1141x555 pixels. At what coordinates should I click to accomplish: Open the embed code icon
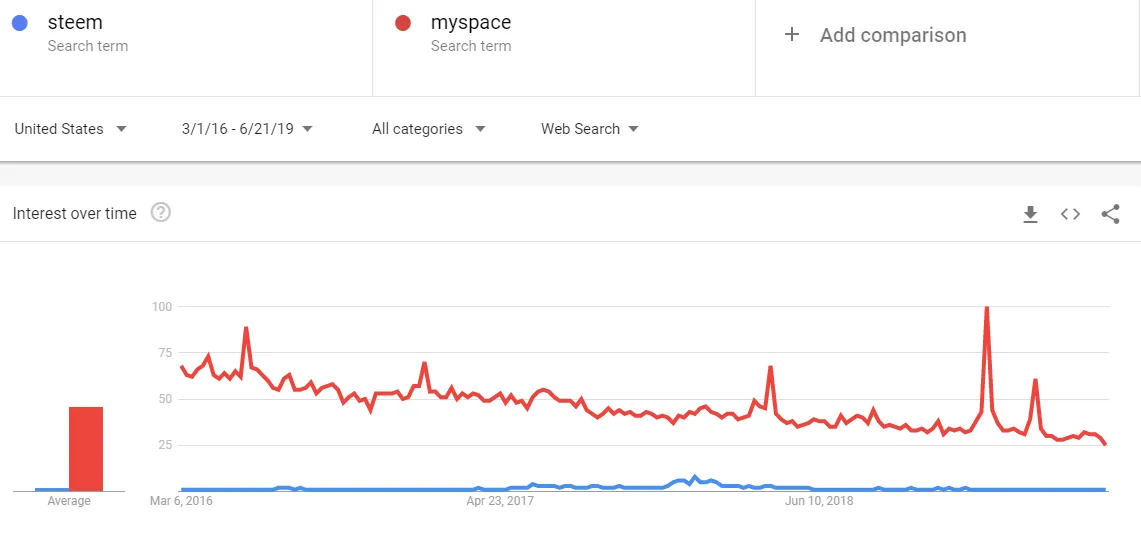click(x=1070, y=214)
